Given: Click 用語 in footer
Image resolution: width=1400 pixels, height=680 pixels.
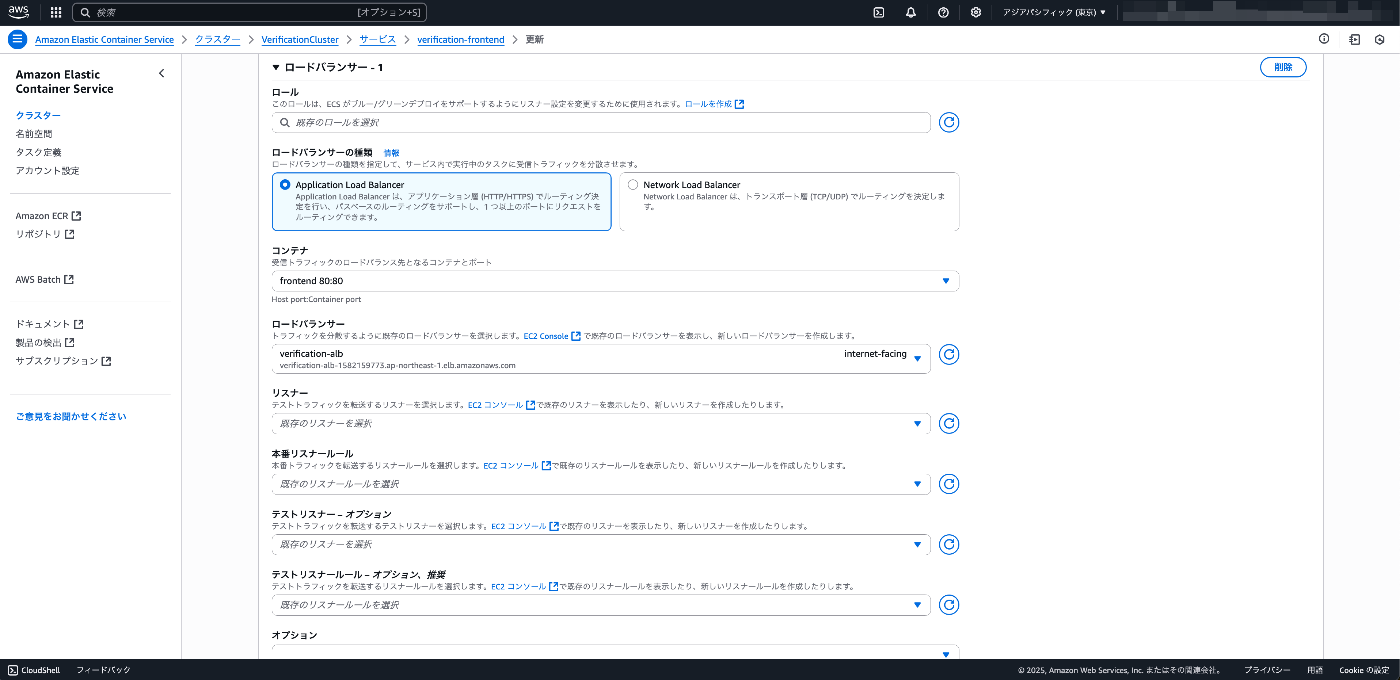Looking at the screenshot, I should 1315,670.
